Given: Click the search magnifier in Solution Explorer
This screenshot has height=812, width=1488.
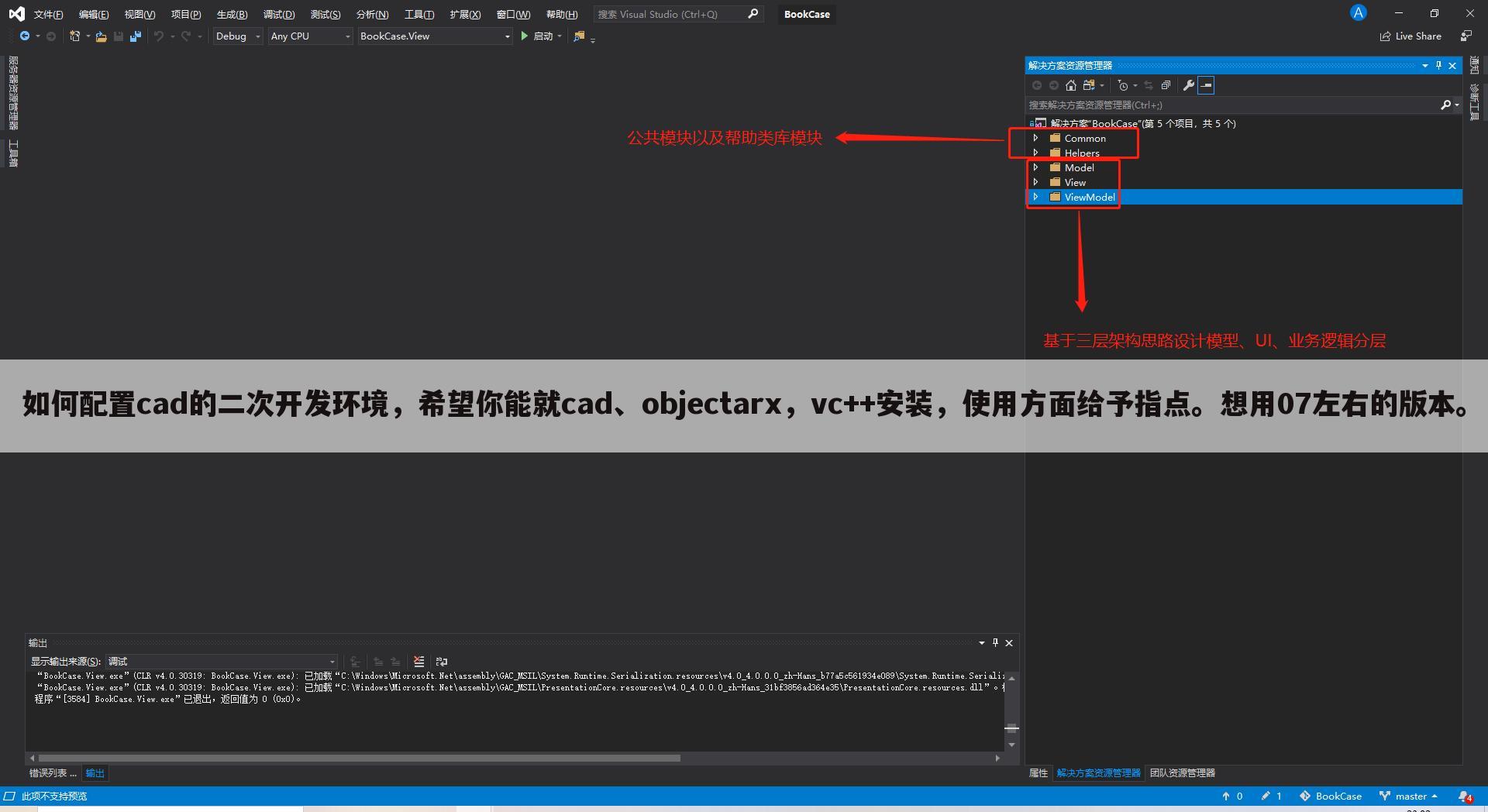Looking at the screenshot, I should 1445,105.
